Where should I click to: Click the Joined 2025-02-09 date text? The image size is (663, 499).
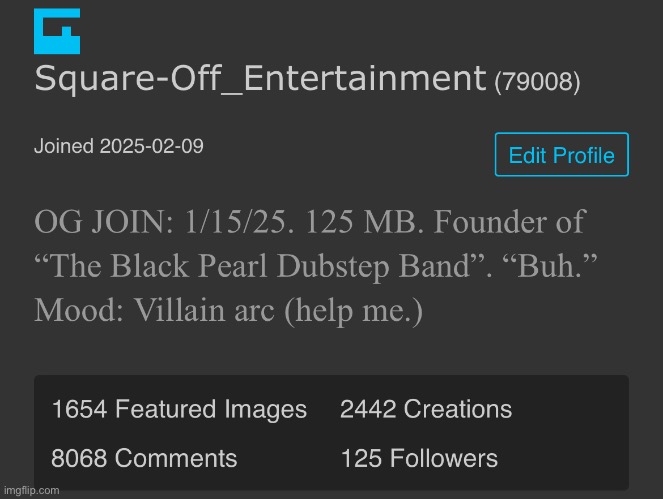(x=119, y=147)
